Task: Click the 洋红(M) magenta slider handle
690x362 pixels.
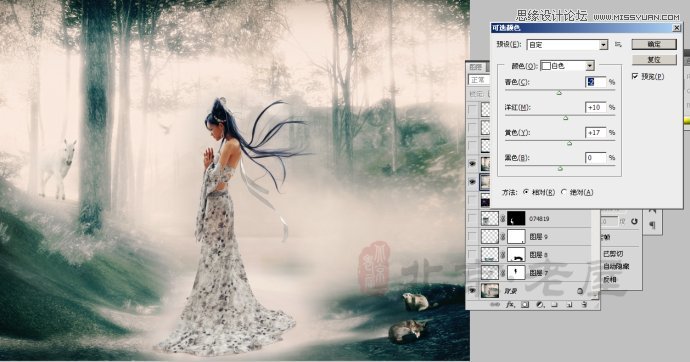Action: pyautogui.click(x=565, y=118)
